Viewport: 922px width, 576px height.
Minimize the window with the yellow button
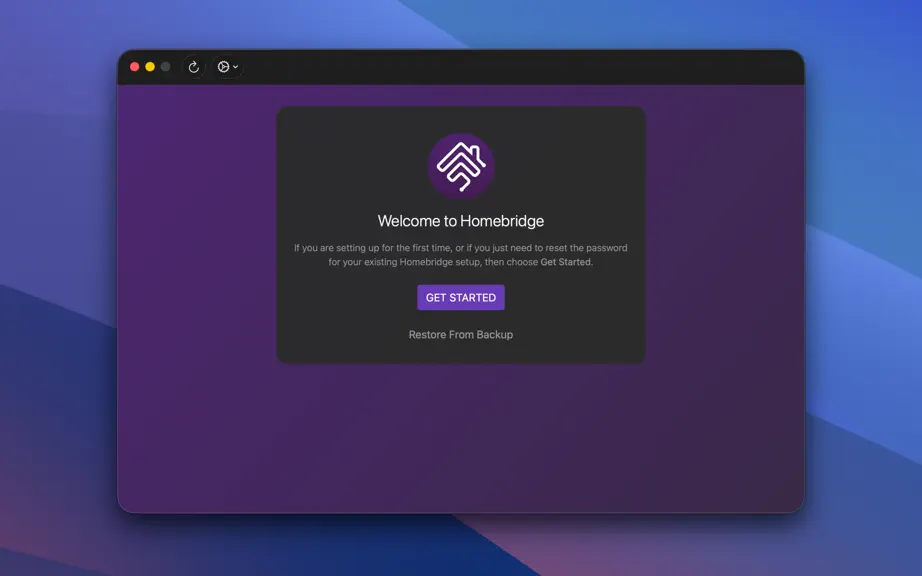(x=150, y=67)
